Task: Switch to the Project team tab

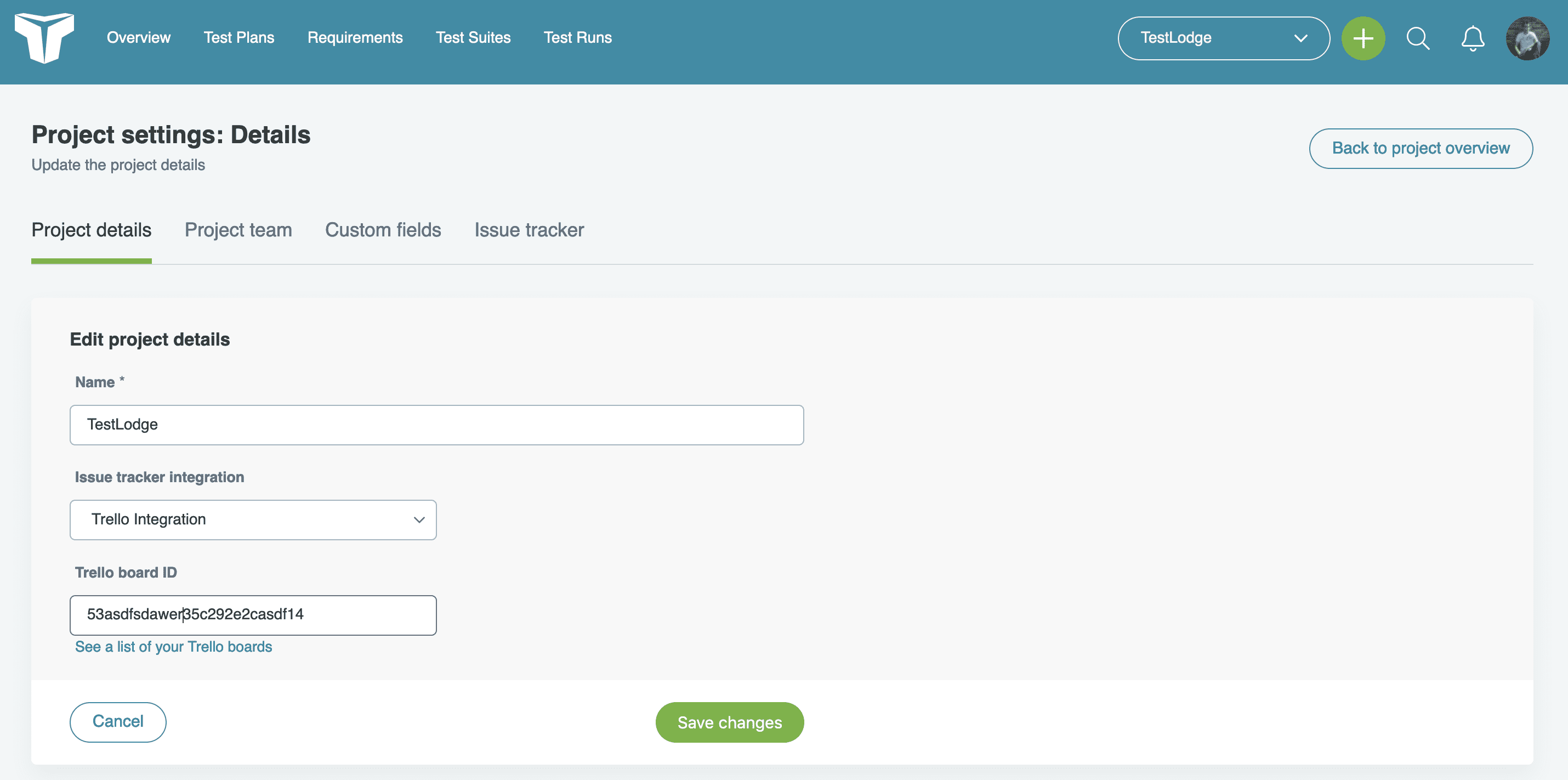Action: 238,230
